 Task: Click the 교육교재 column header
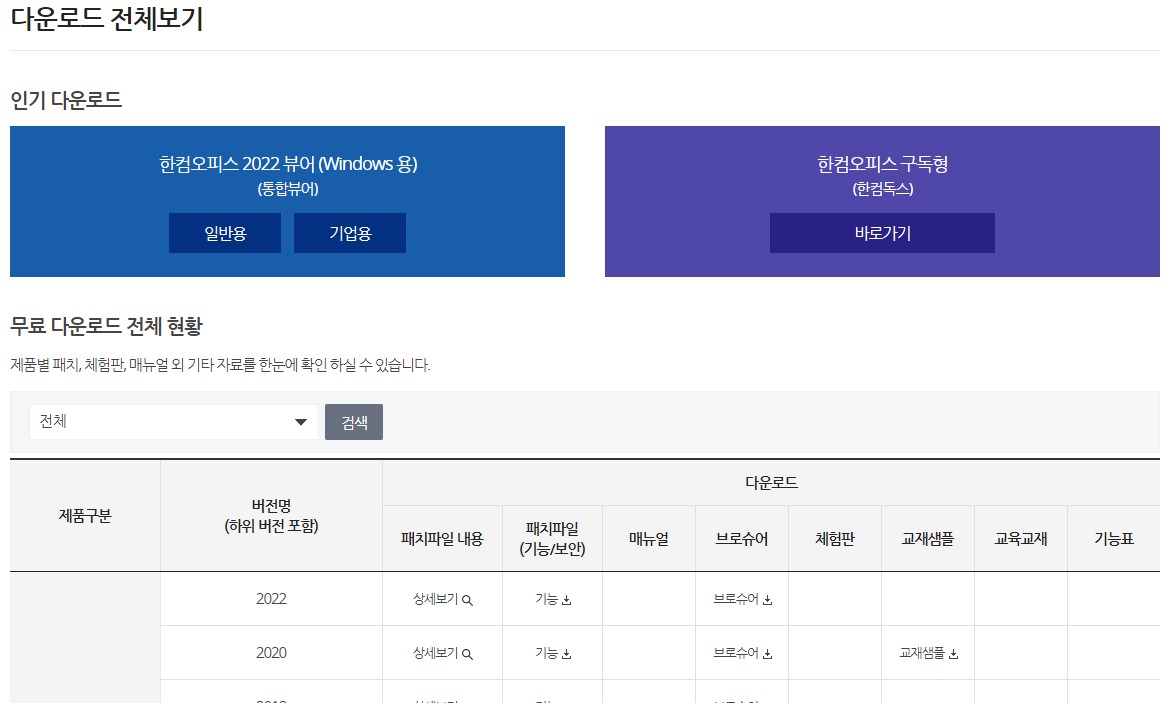(1020, 538)
